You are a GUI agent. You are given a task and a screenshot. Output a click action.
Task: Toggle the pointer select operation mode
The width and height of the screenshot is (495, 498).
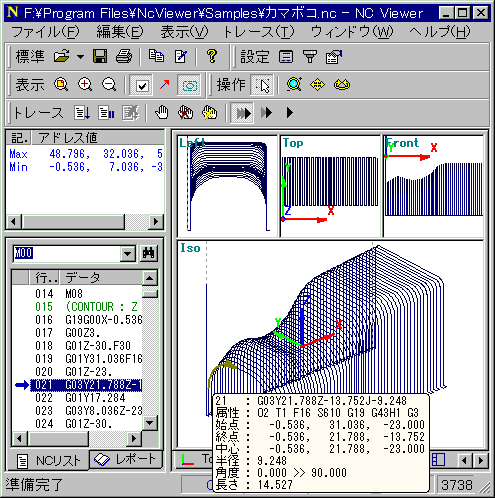click(262, 85)
